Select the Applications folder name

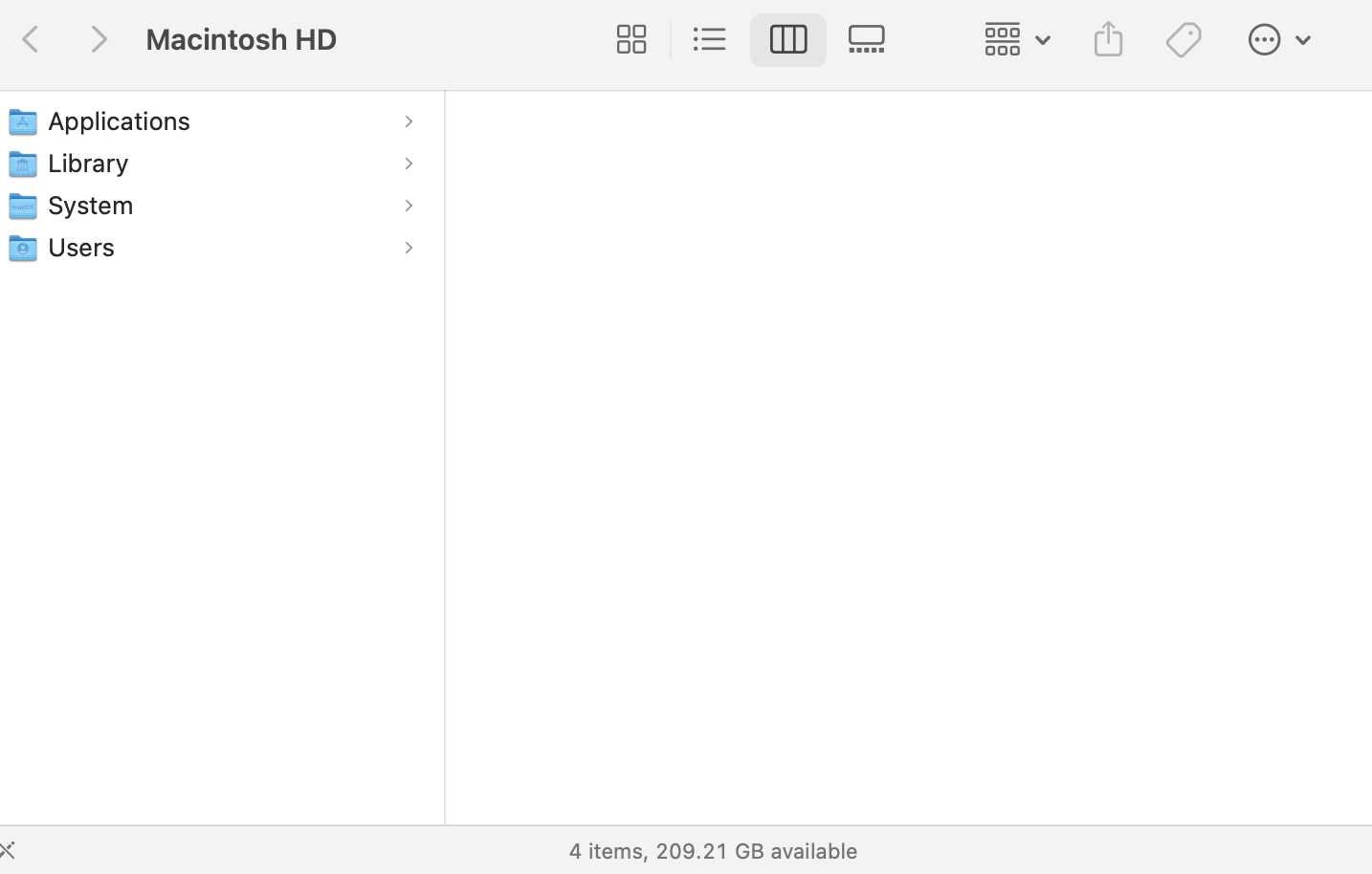[120, 120]
